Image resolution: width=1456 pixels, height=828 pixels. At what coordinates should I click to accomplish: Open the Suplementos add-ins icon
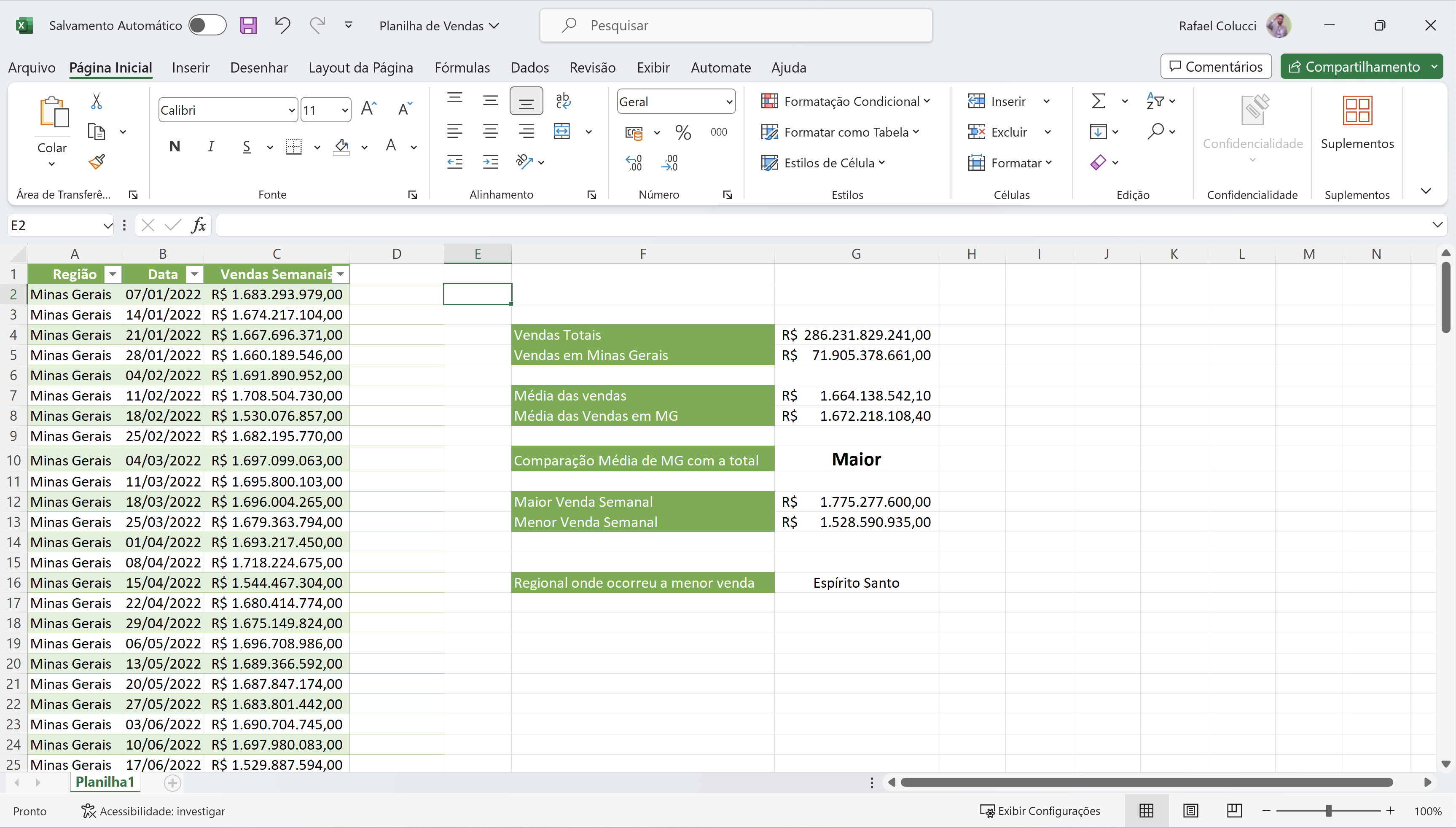[1357, 110]
